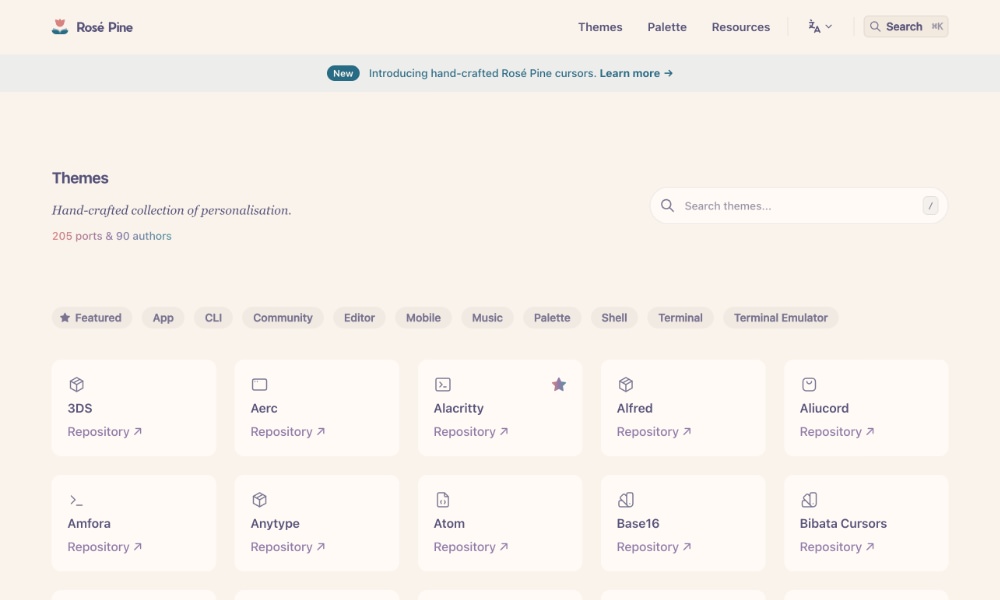Click the window icon on Aerc card
The height and width of the screenshot is (600, 1000).
[x=259, y=384]
